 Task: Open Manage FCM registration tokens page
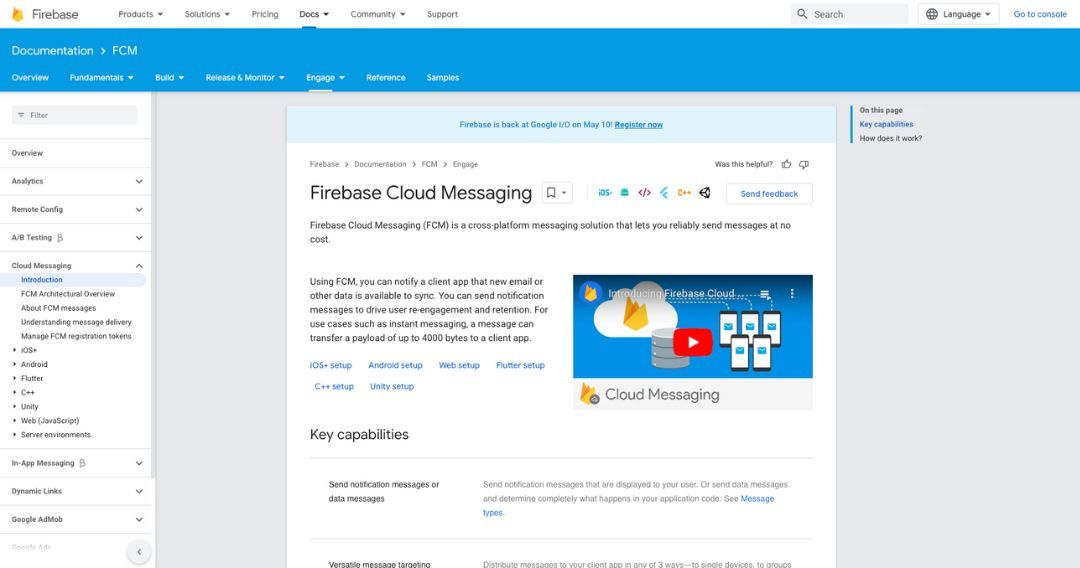76,336
